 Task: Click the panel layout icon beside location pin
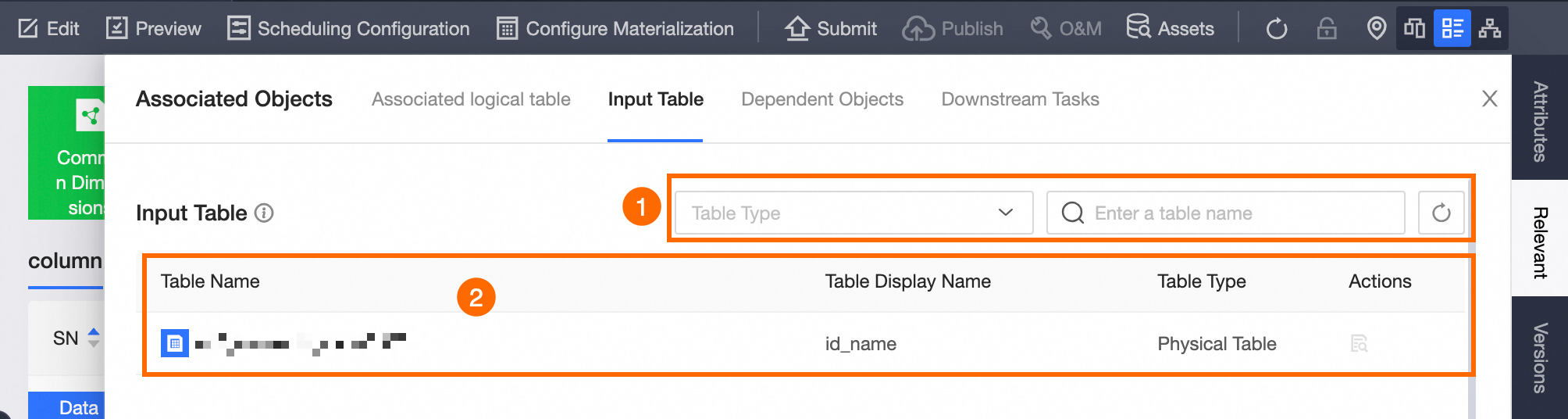click(x=1415, y=29)
